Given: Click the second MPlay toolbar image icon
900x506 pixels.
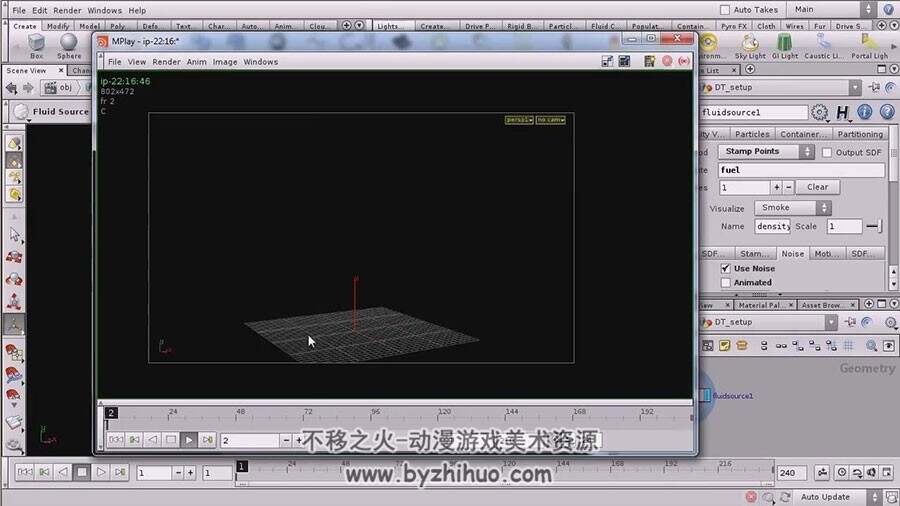Looking at the screenshot, I should click(x=624, y=61).
